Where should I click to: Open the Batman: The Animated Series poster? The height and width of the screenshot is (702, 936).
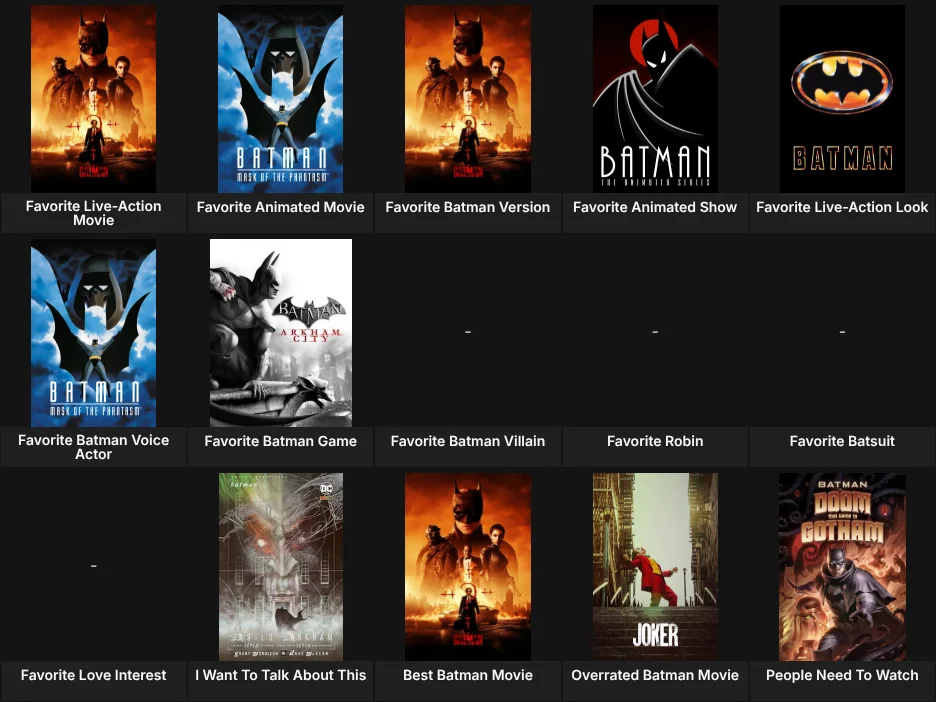[655, 98]
